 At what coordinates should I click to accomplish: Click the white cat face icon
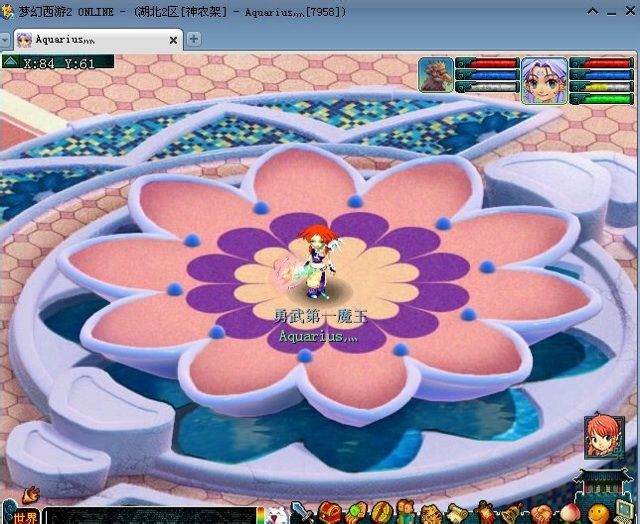pyautogui.click(x=277, y=515)
